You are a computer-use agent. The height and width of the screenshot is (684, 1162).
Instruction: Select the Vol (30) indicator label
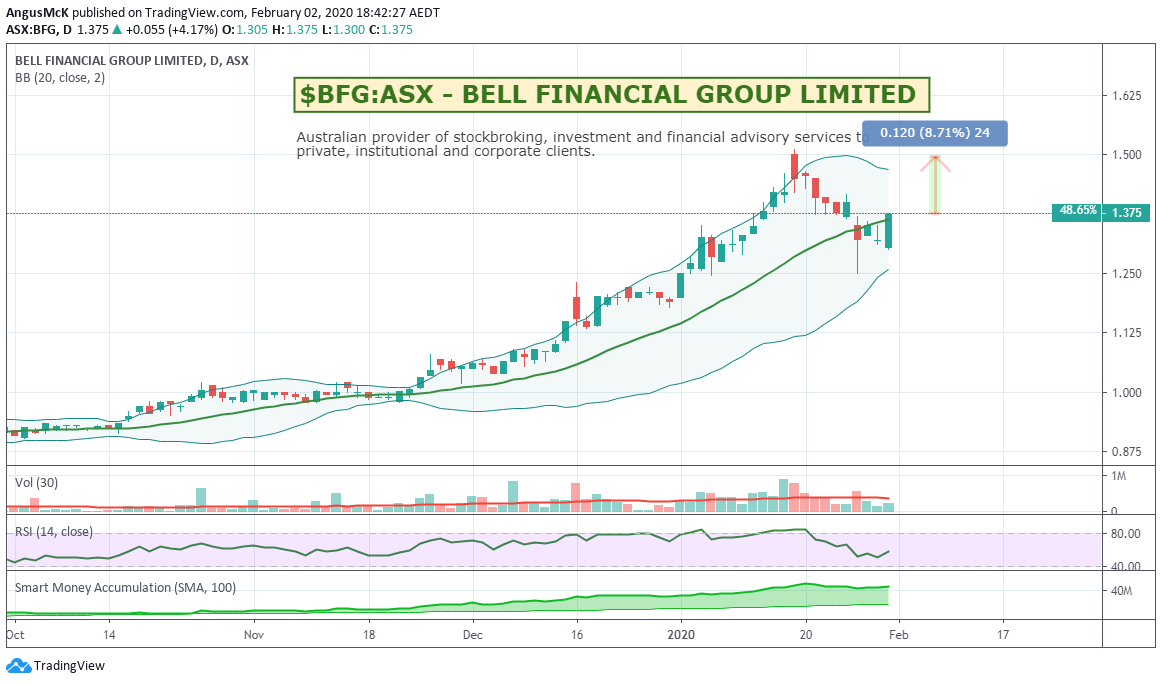(36, 482)
